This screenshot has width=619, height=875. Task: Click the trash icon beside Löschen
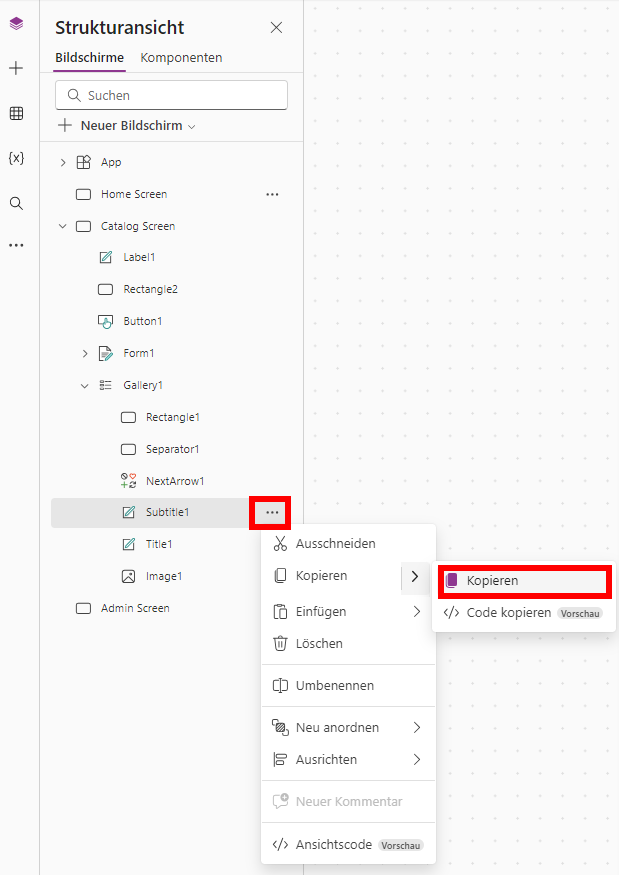(280, 643)
